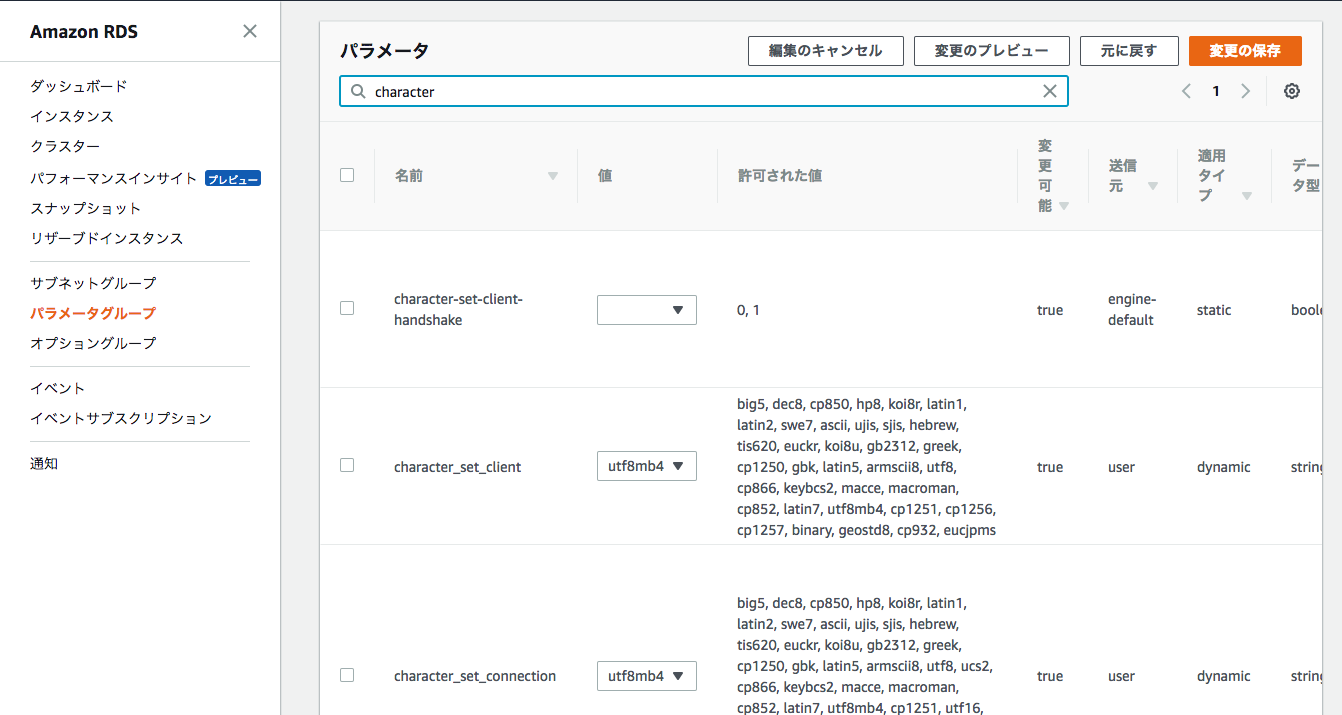
Task: Click 変更のプレビュー button
Action: click(992, 51)
